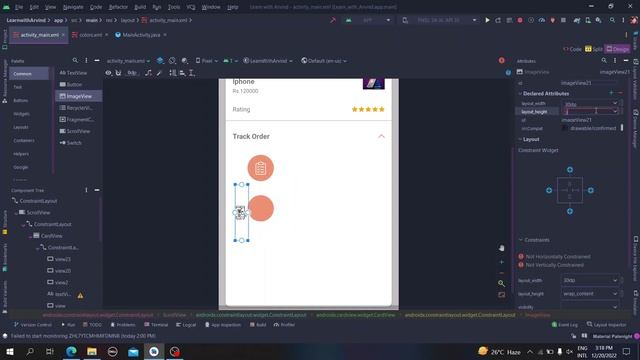Click the stop square icon in toolbar
Screen dimensions: 640x360
coord(563,20)
